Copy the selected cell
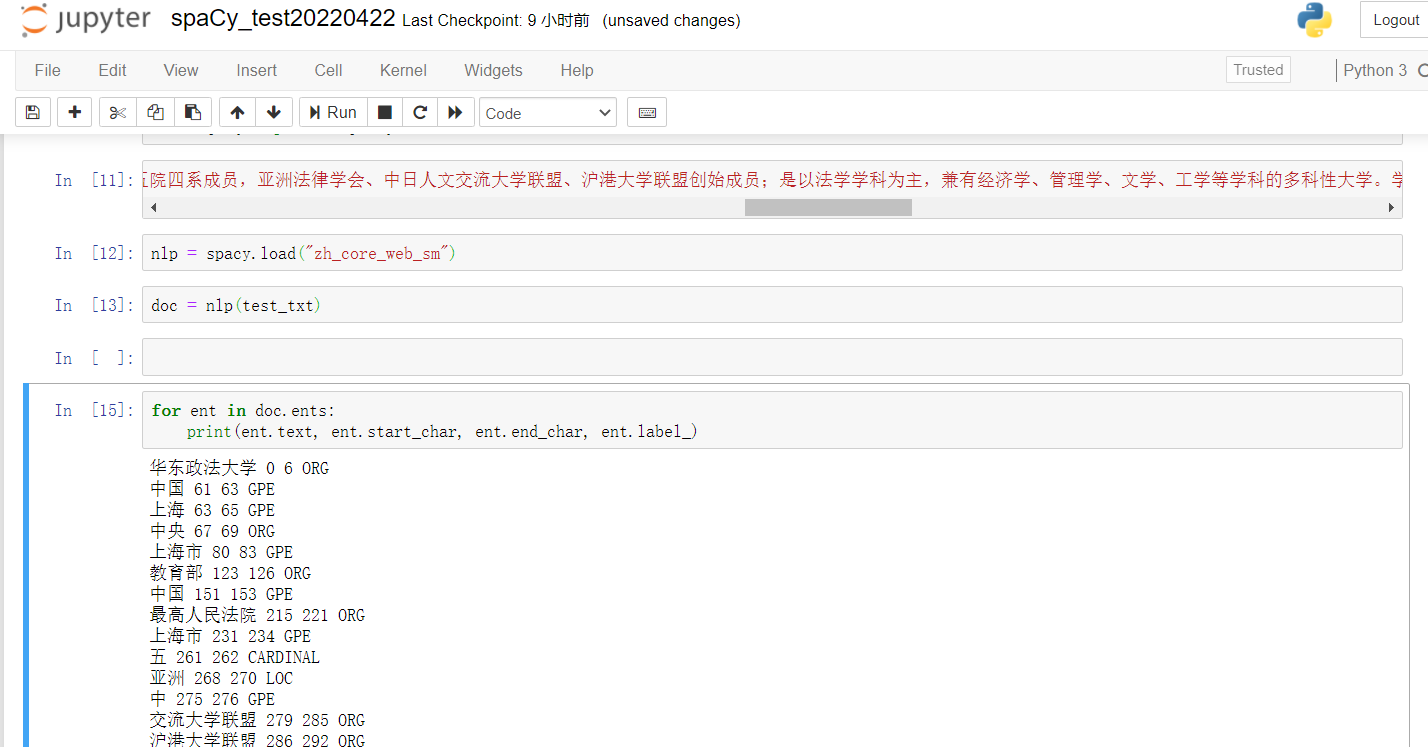This screenshot has width=1428, height=747. click(x=154, y=111)
